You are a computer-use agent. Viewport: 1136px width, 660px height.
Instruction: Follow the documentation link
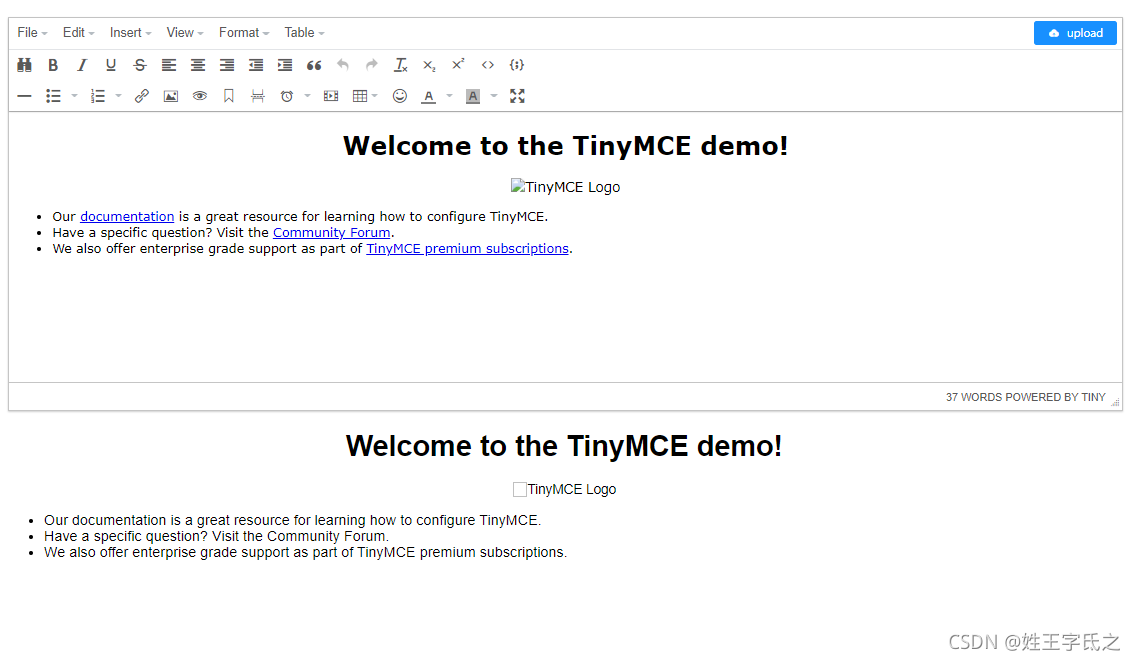point(127,217)
